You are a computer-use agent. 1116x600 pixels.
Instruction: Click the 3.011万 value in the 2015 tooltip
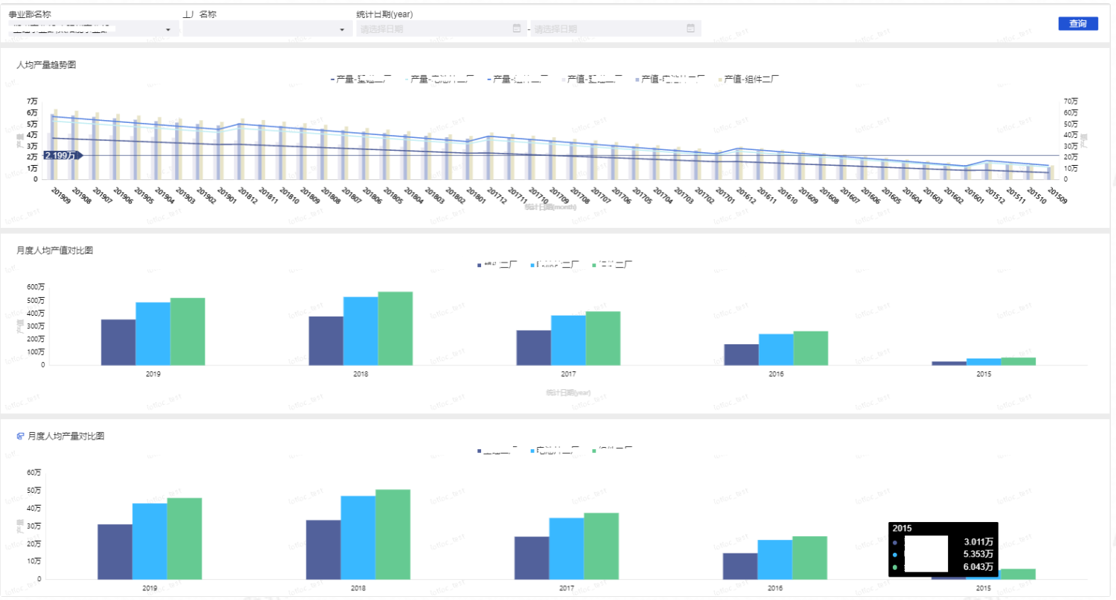(979, 542)
